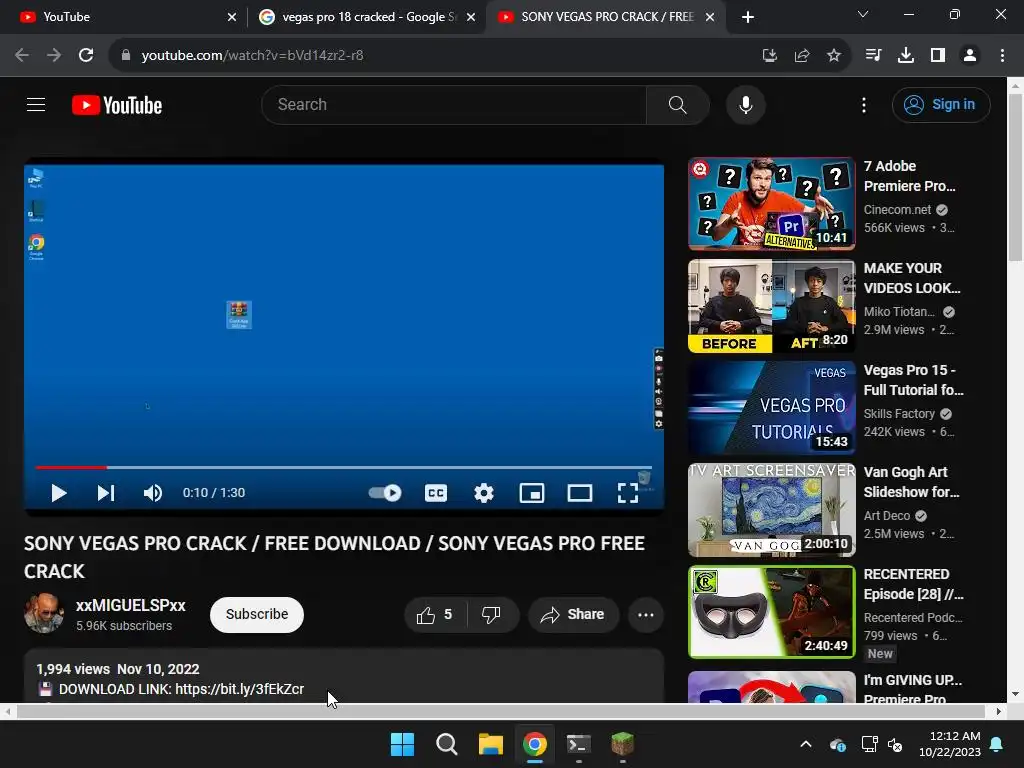The height and width of the screenshot is (768, 1024).
Task: Toggle the autoplay switch
Action: pos(385,493)
